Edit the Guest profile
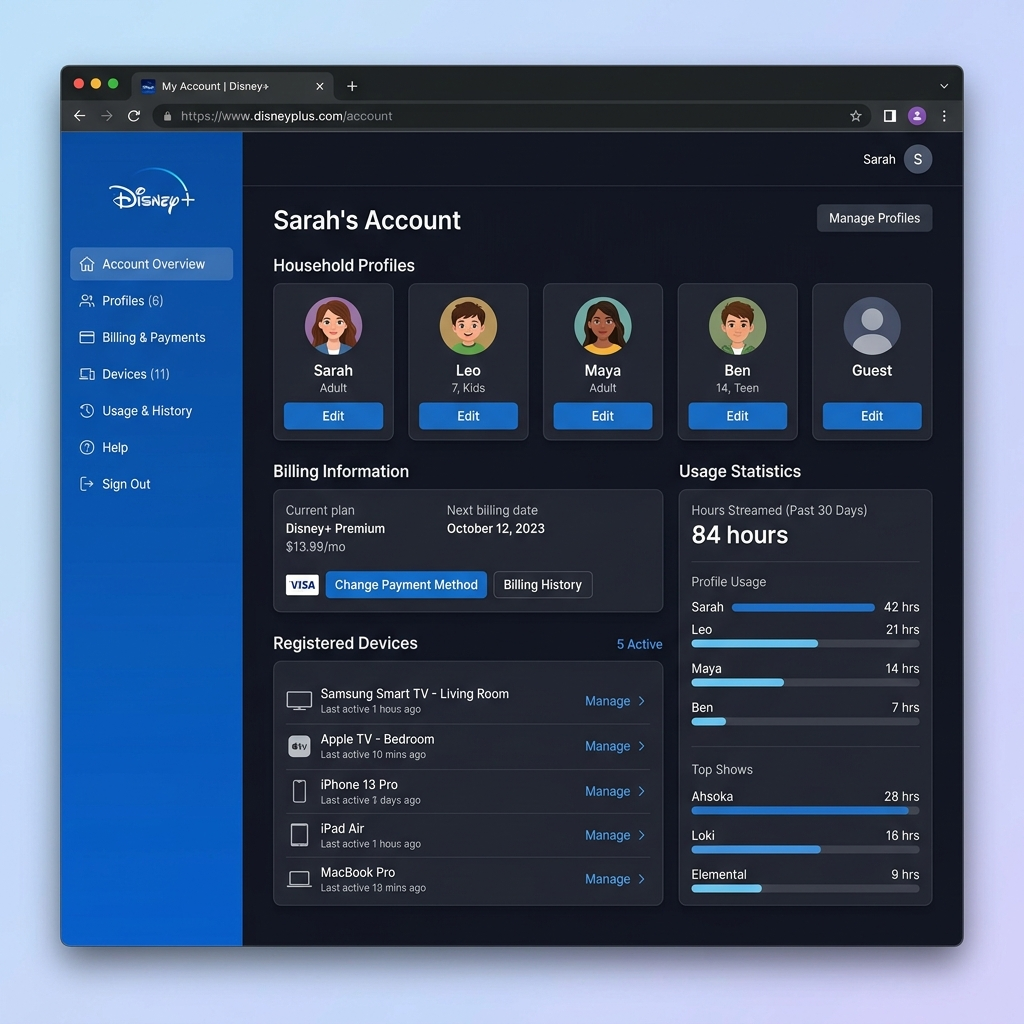1024x1024 pixels. pos(871,416)
